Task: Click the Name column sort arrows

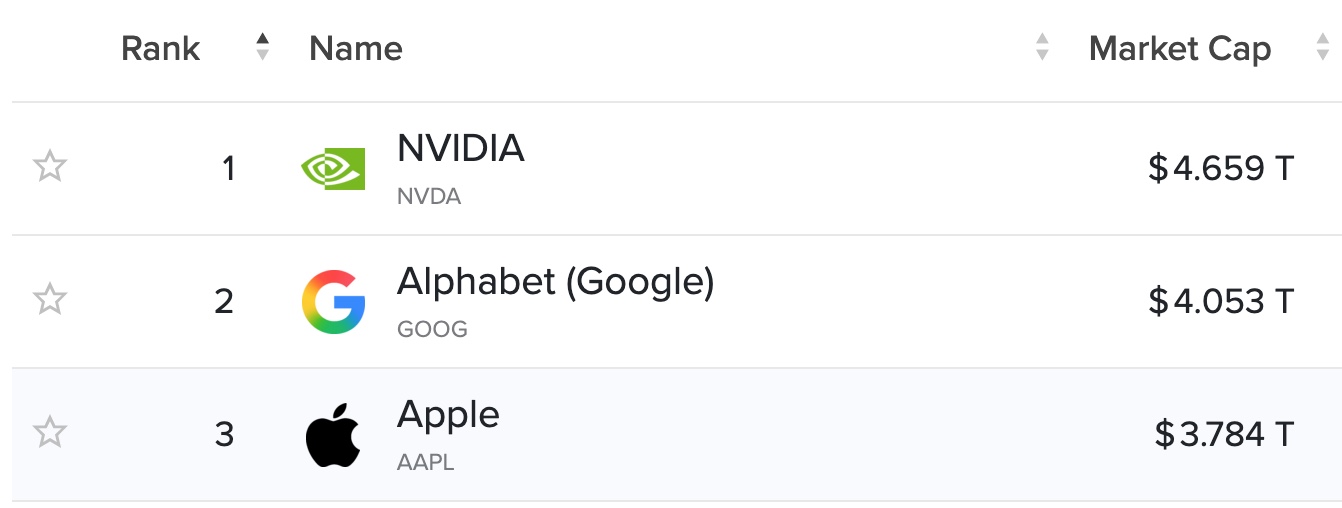Action: click(x=1042, y=47)
